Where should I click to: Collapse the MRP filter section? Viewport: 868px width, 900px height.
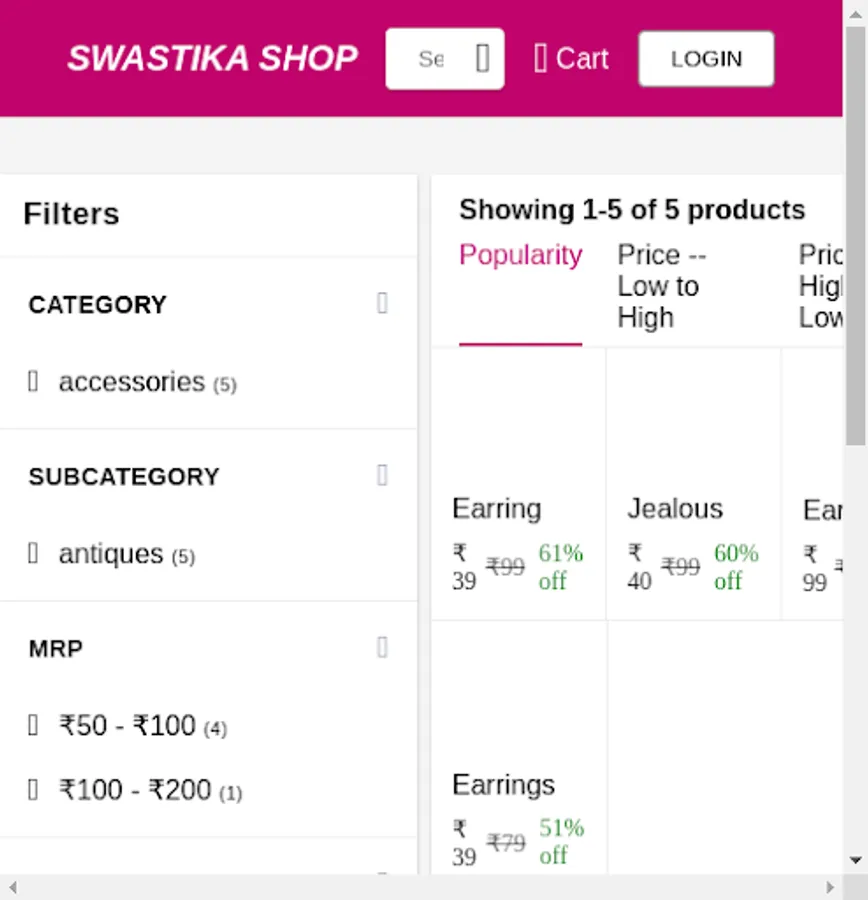pos(382,648)
